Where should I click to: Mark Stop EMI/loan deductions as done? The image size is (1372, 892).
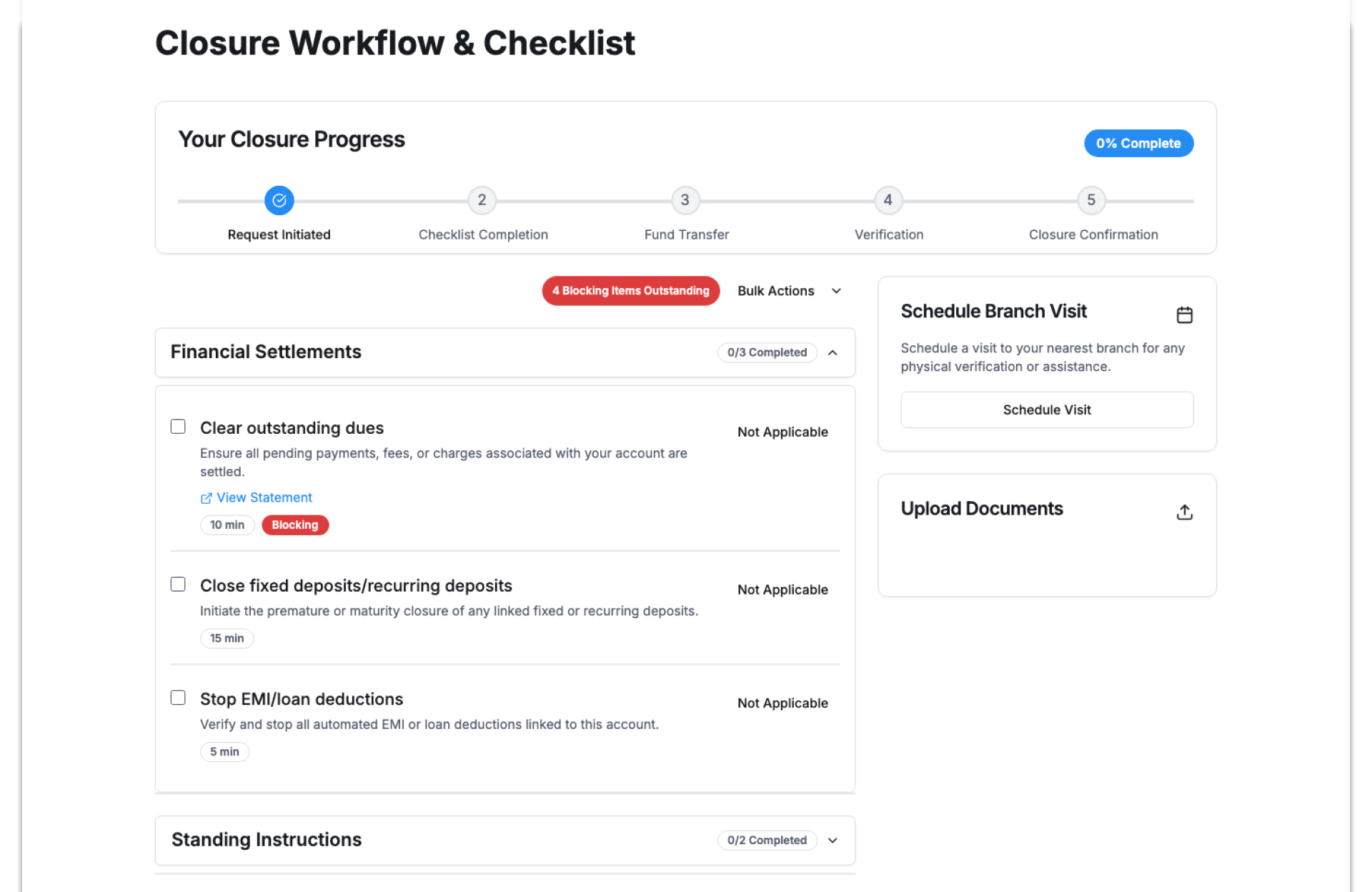(178, 698)
